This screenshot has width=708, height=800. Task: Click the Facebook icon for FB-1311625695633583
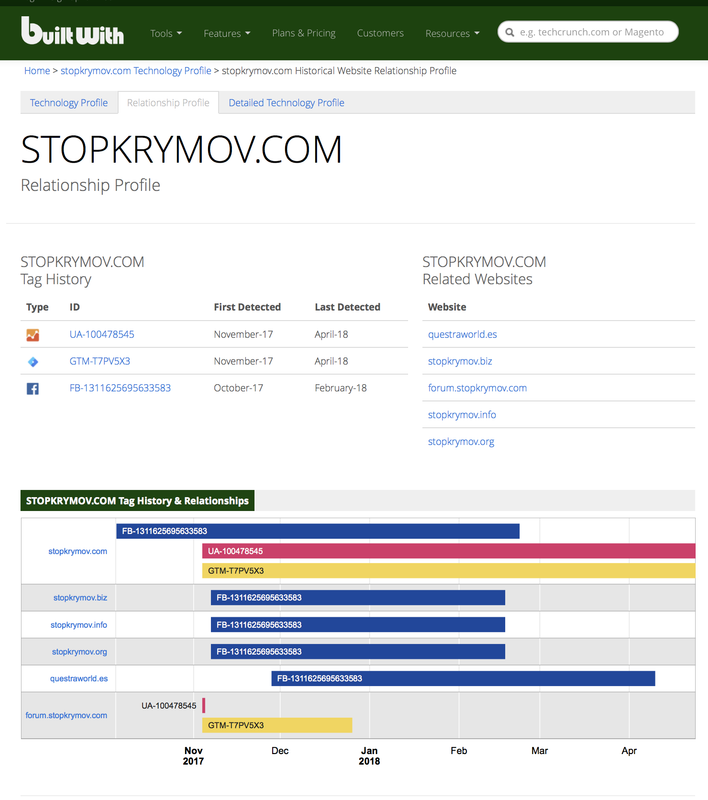tap(33, 389)
